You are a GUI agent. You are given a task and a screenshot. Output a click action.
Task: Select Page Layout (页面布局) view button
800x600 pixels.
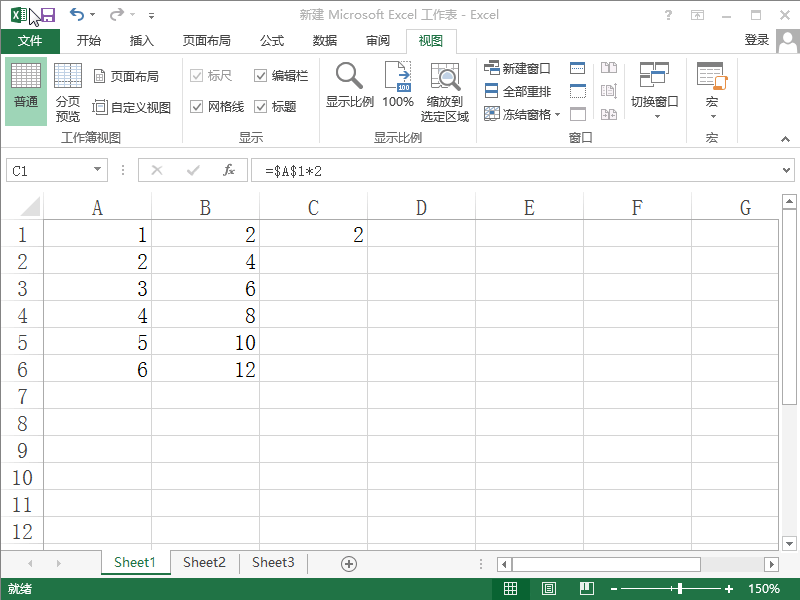tap(127, 76)
